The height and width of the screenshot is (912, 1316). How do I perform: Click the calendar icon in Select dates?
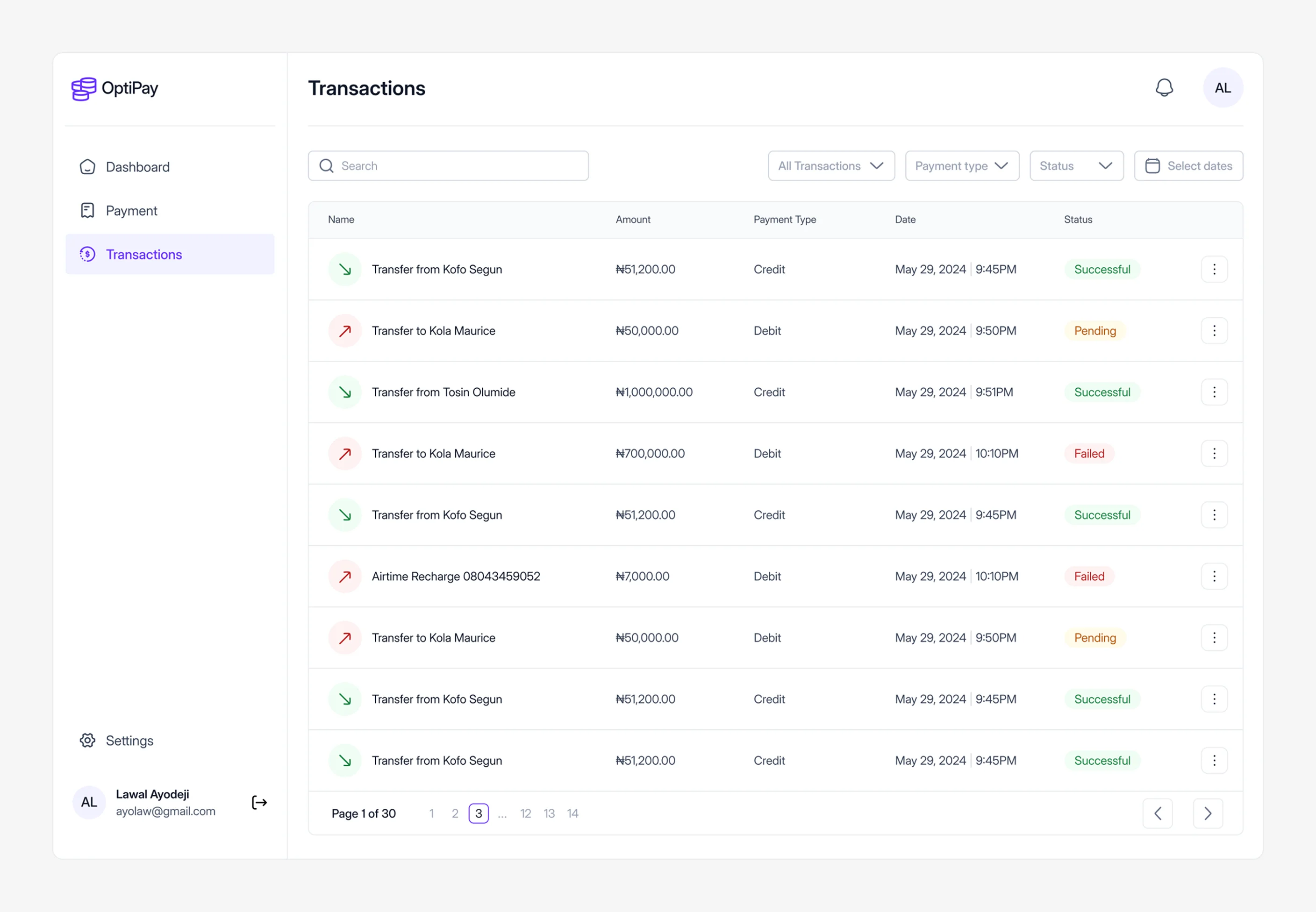pos(1152,166)
